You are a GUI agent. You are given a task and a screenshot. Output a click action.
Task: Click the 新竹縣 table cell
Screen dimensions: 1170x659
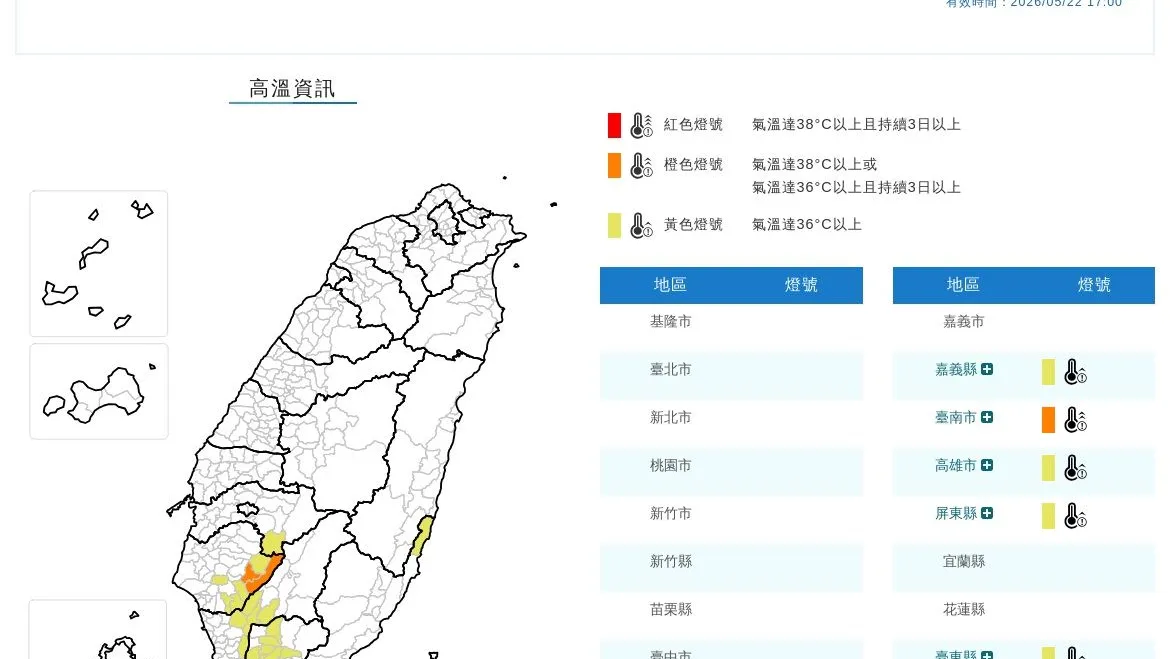click(x=670, y=562)
